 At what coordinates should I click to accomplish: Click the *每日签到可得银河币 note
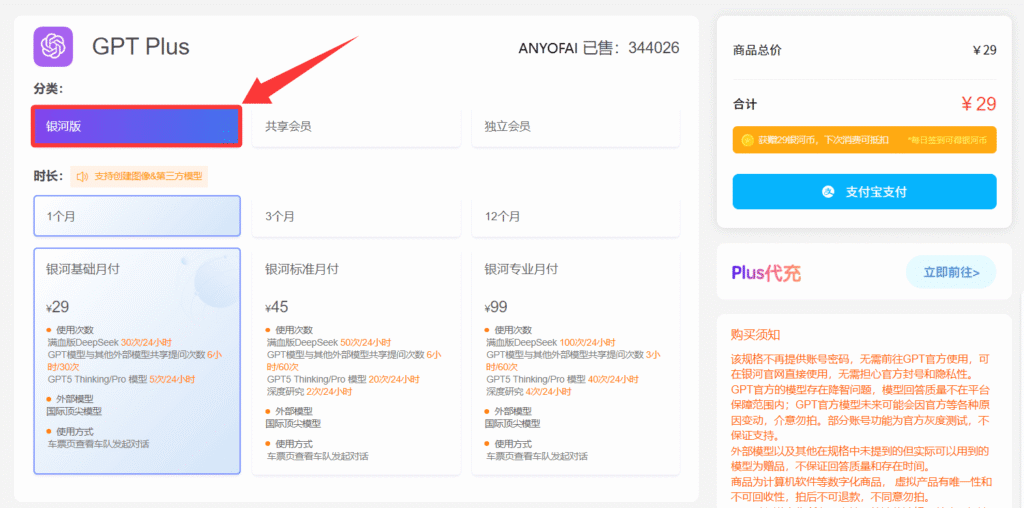946,140
